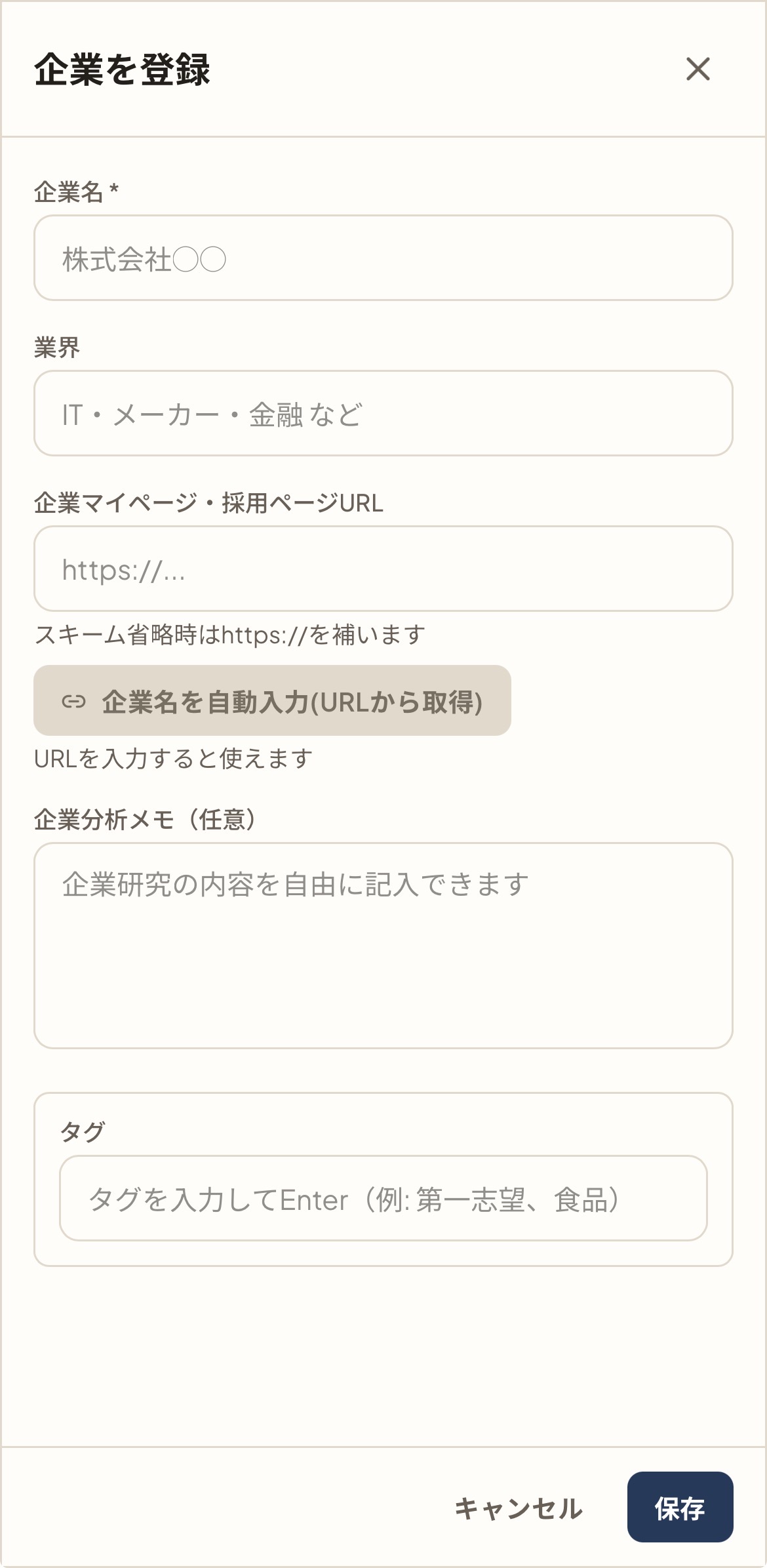
Task: Click the スキーム省略時はhttps://を補います hint text
Action: pyautogui.click(x=230, y=635)
